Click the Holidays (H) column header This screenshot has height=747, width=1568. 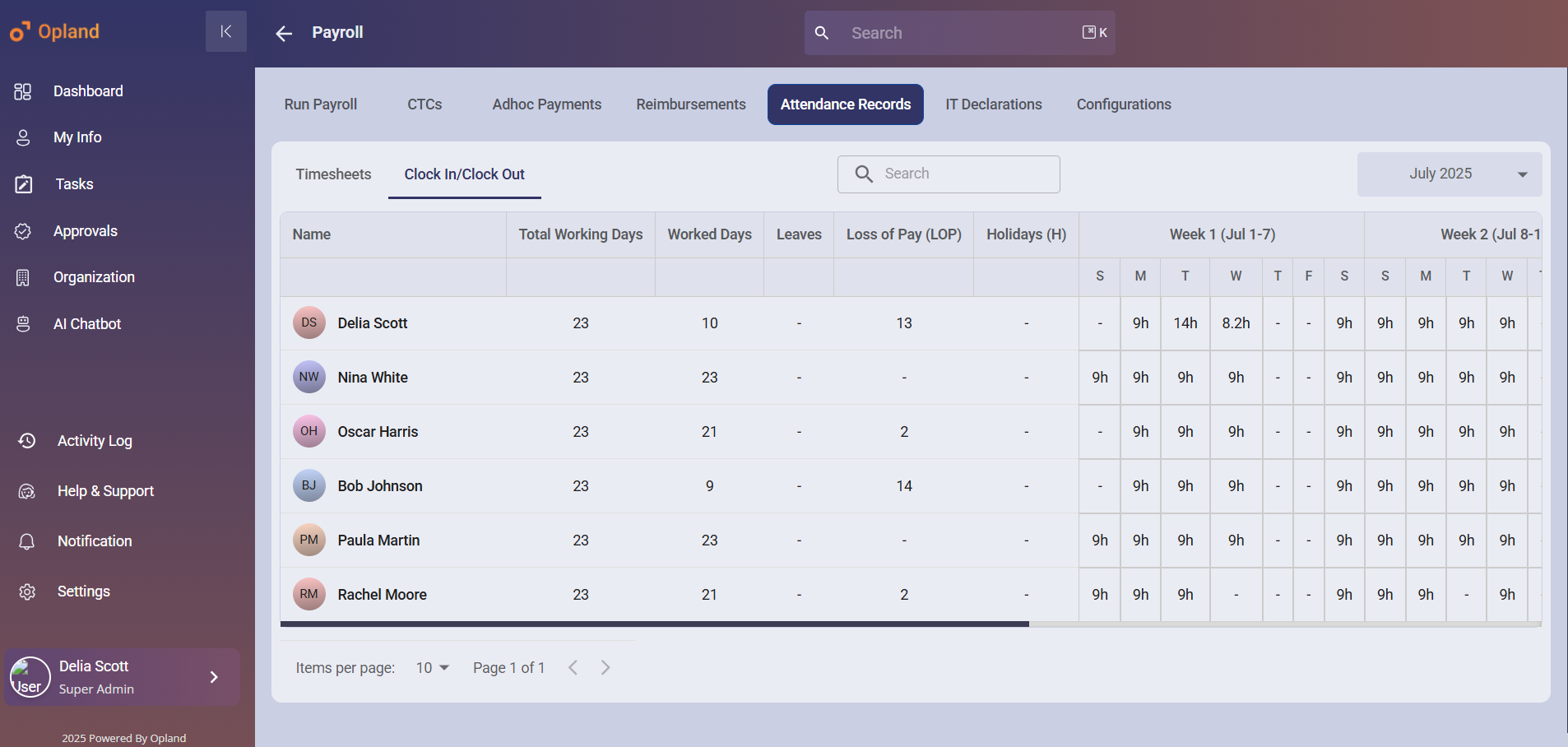click(1026, 234)
